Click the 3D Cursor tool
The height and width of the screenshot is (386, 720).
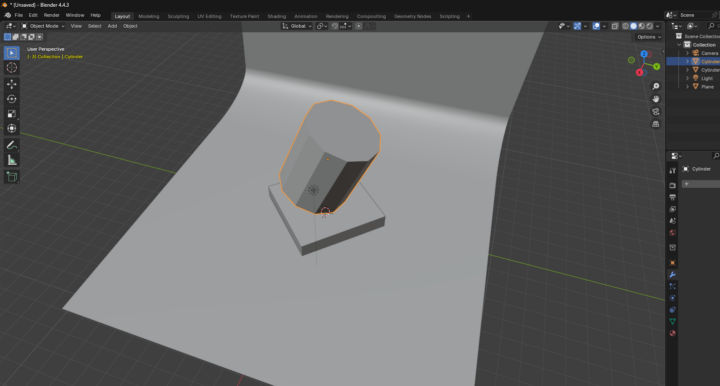click(x=12, y=68)
